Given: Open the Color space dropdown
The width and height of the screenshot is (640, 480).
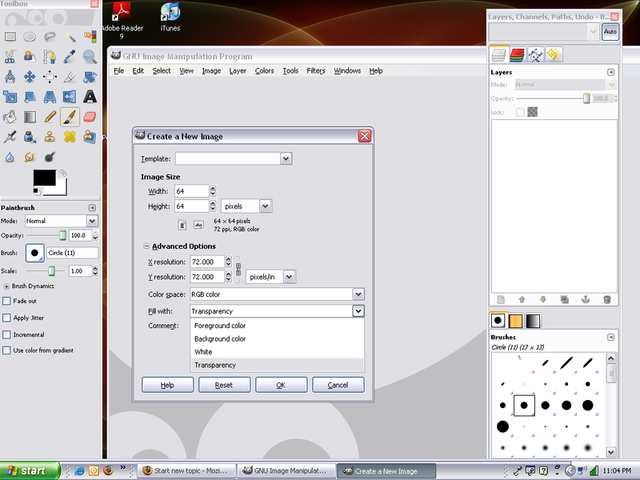Looking at the screenshot, I should pyautogui.click(x=358, y=294).
